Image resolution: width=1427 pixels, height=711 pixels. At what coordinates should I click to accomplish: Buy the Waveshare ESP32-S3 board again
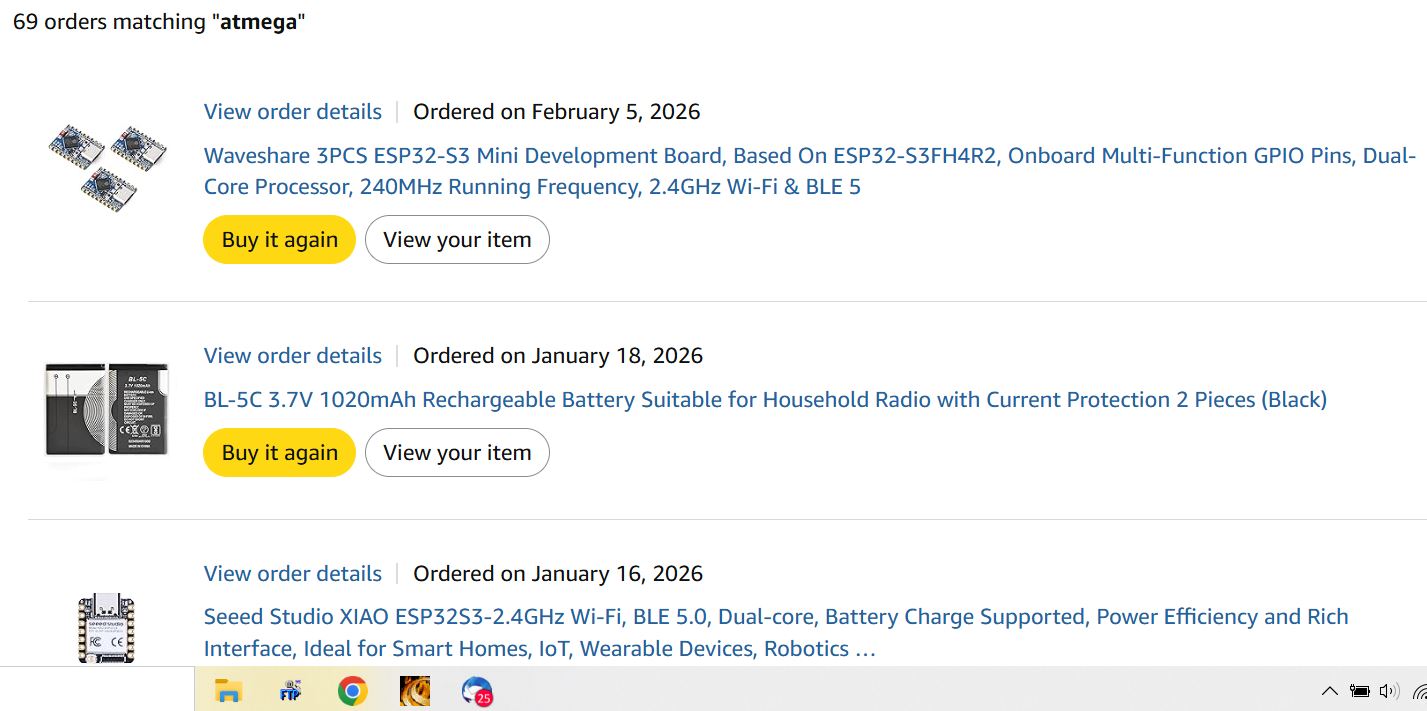280,240
